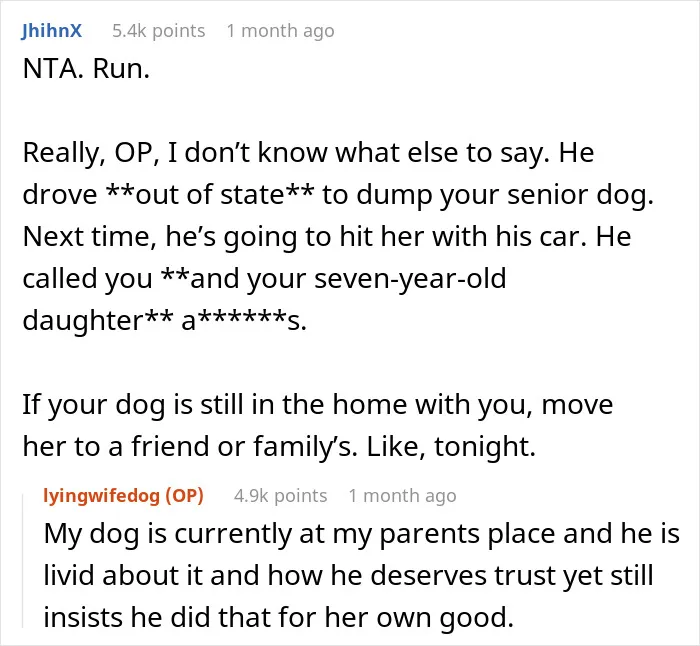Open the top comment's 1 month ago timestamp
Image resolution: width=700 pixels, height=646 pixels.
click(x=280, y=31)
